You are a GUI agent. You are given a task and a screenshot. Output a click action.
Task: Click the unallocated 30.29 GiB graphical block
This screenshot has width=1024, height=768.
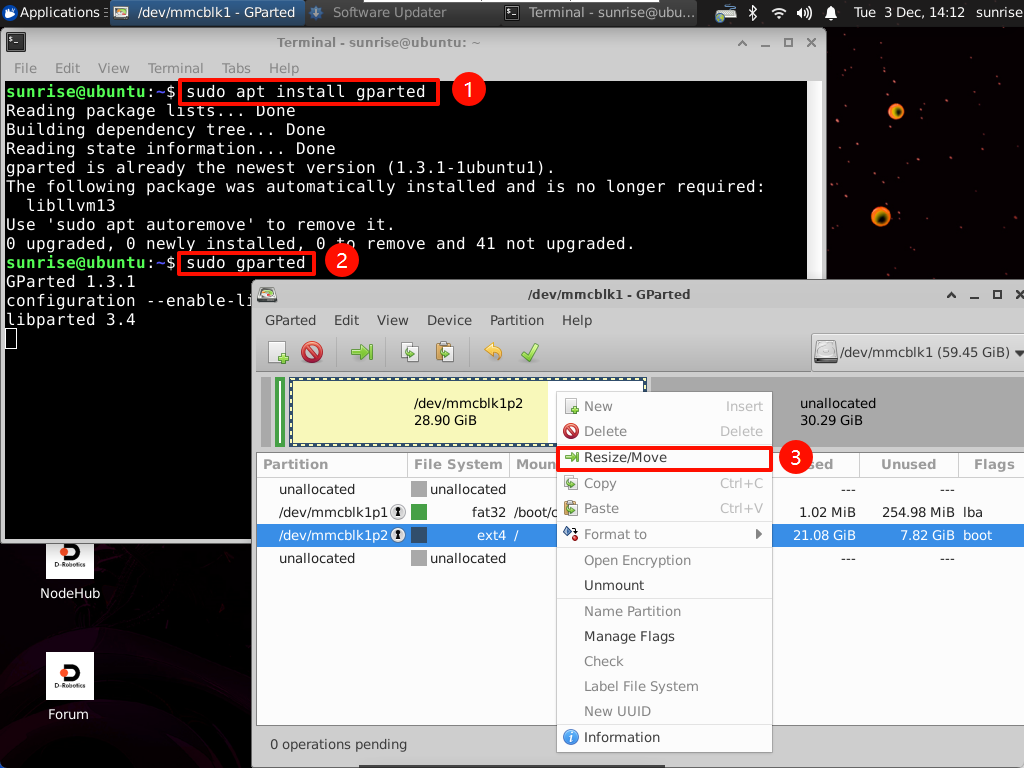pos(838,412)
